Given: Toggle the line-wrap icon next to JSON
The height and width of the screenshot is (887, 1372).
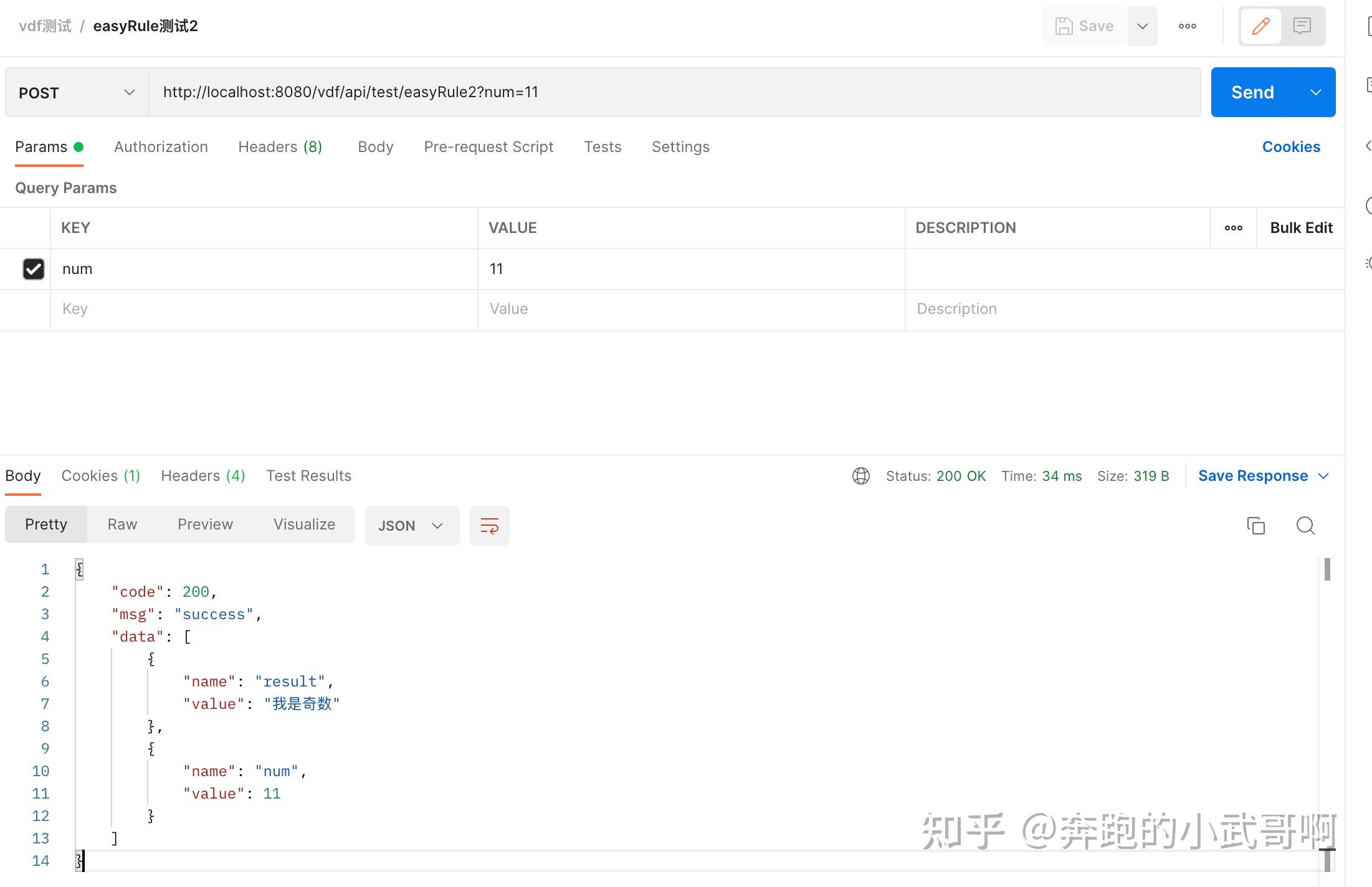Looking at the screenshot, I should 490,525.
